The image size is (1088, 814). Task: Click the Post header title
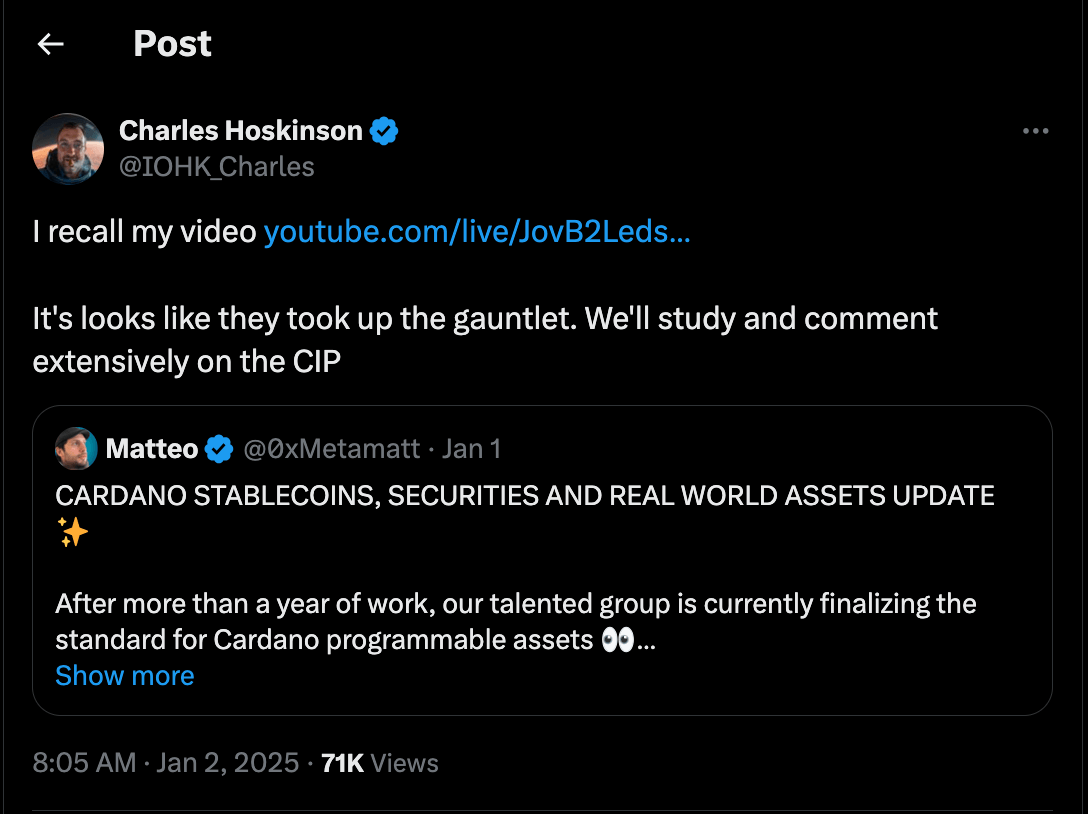coord(172,44)
